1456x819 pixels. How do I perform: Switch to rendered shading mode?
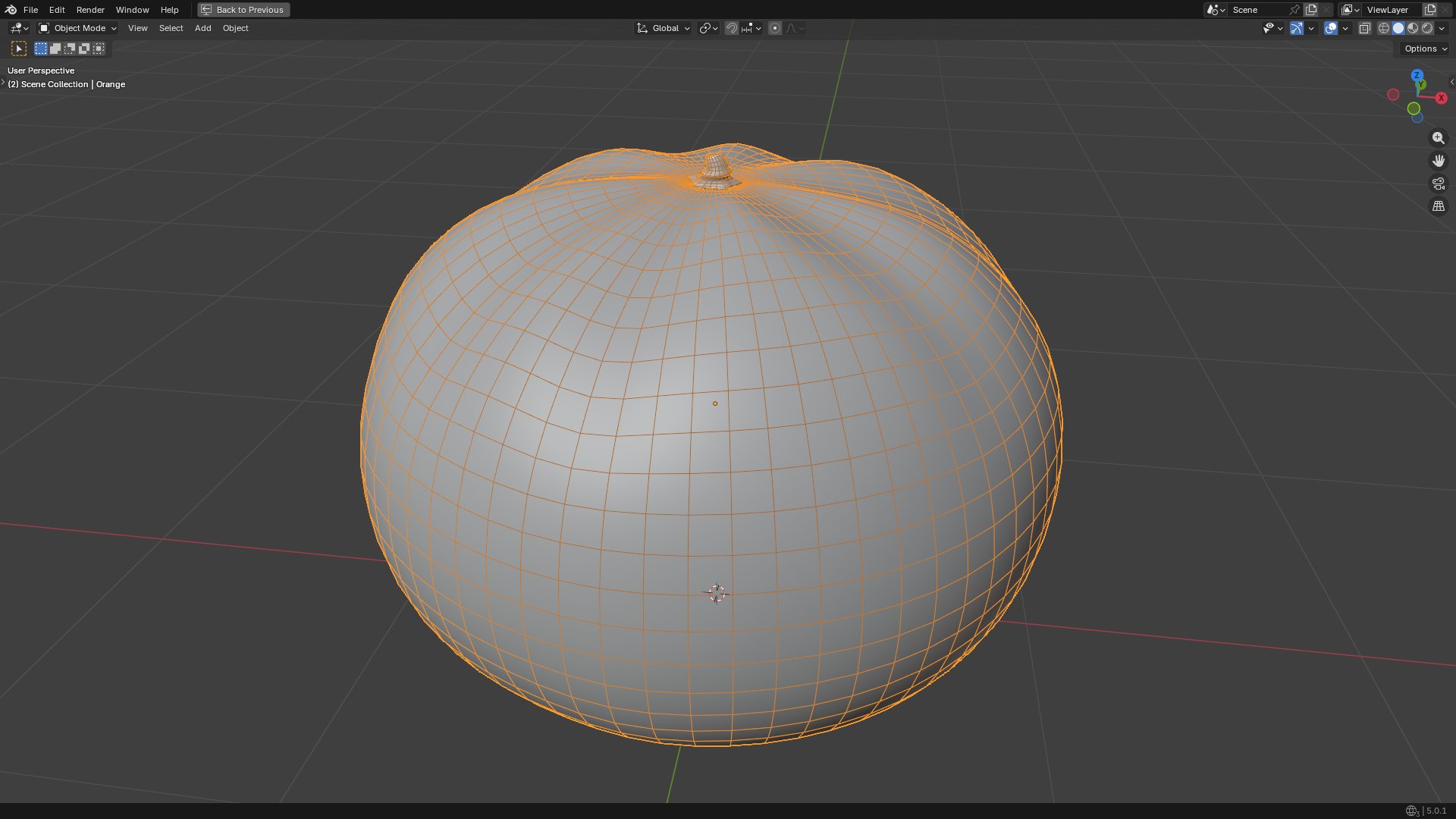(x=1427, y=28)
